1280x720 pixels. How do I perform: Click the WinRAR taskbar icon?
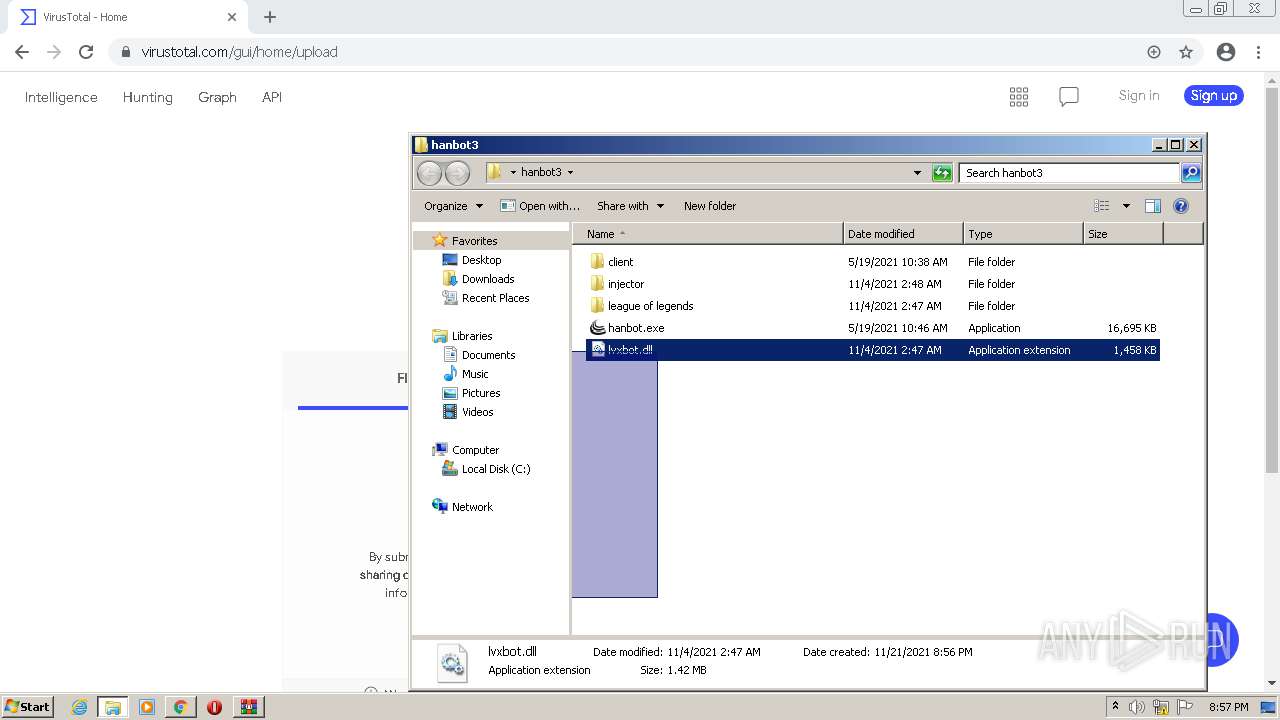point(248,707)
